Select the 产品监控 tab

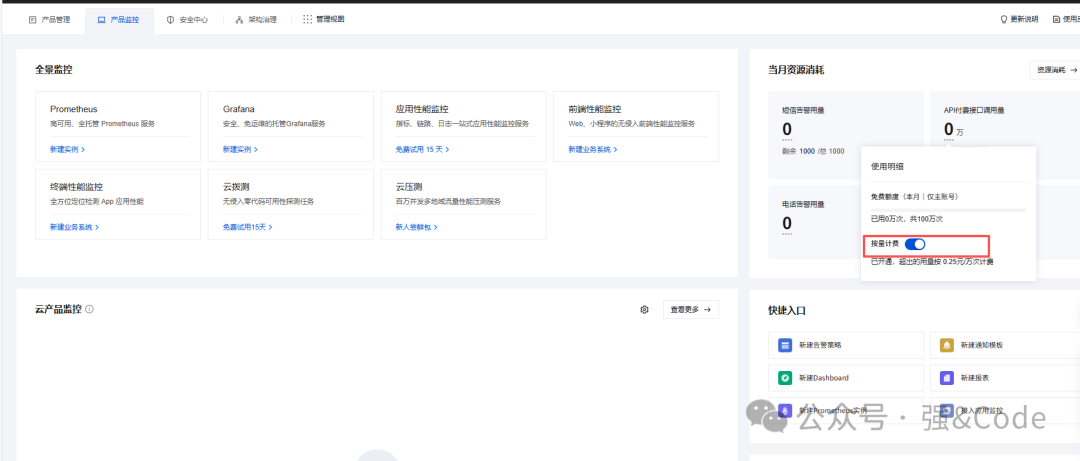118,20
